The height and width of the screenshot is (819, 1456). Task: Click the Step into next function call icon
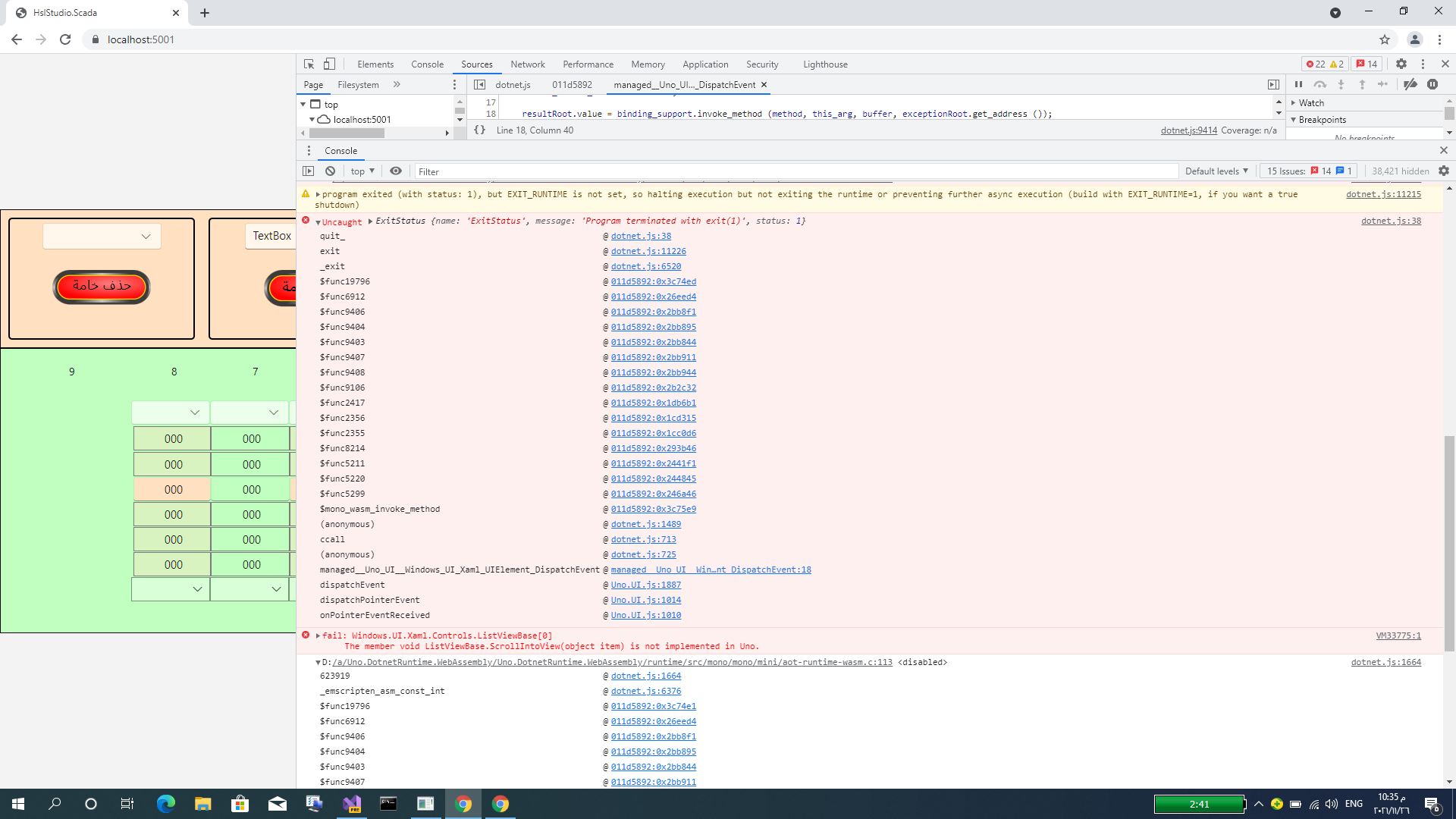tap(1342, 84)
